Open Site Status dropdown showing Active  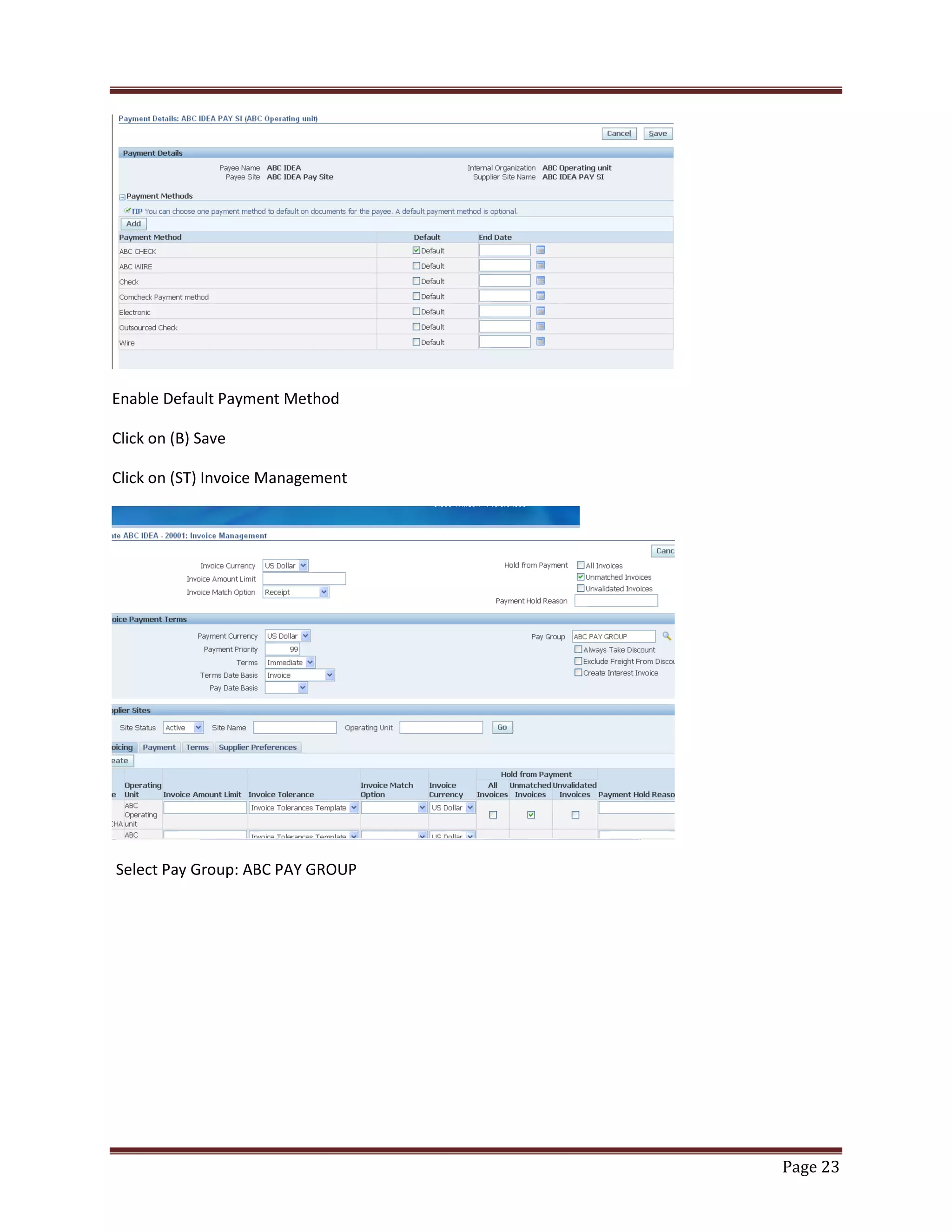(x=183, y=728)
